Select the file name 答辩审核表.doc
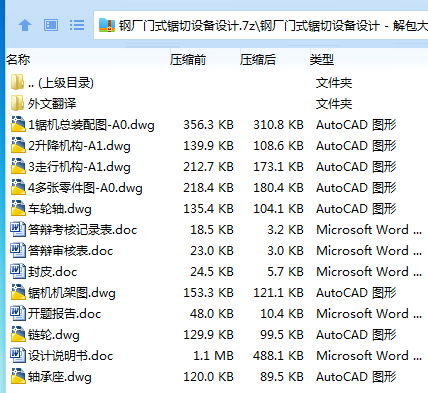This screenshot has height=393, width=428. 71,251
